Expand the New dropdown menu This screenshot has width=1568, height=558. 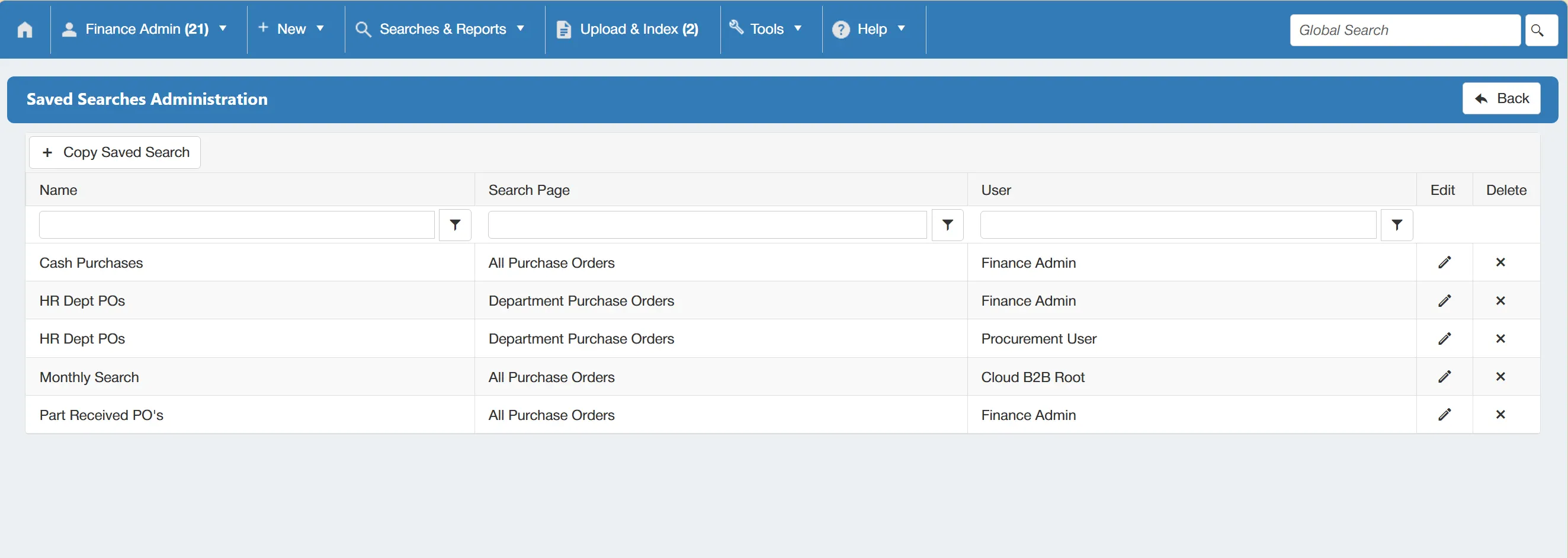click(x=291, y=29)
